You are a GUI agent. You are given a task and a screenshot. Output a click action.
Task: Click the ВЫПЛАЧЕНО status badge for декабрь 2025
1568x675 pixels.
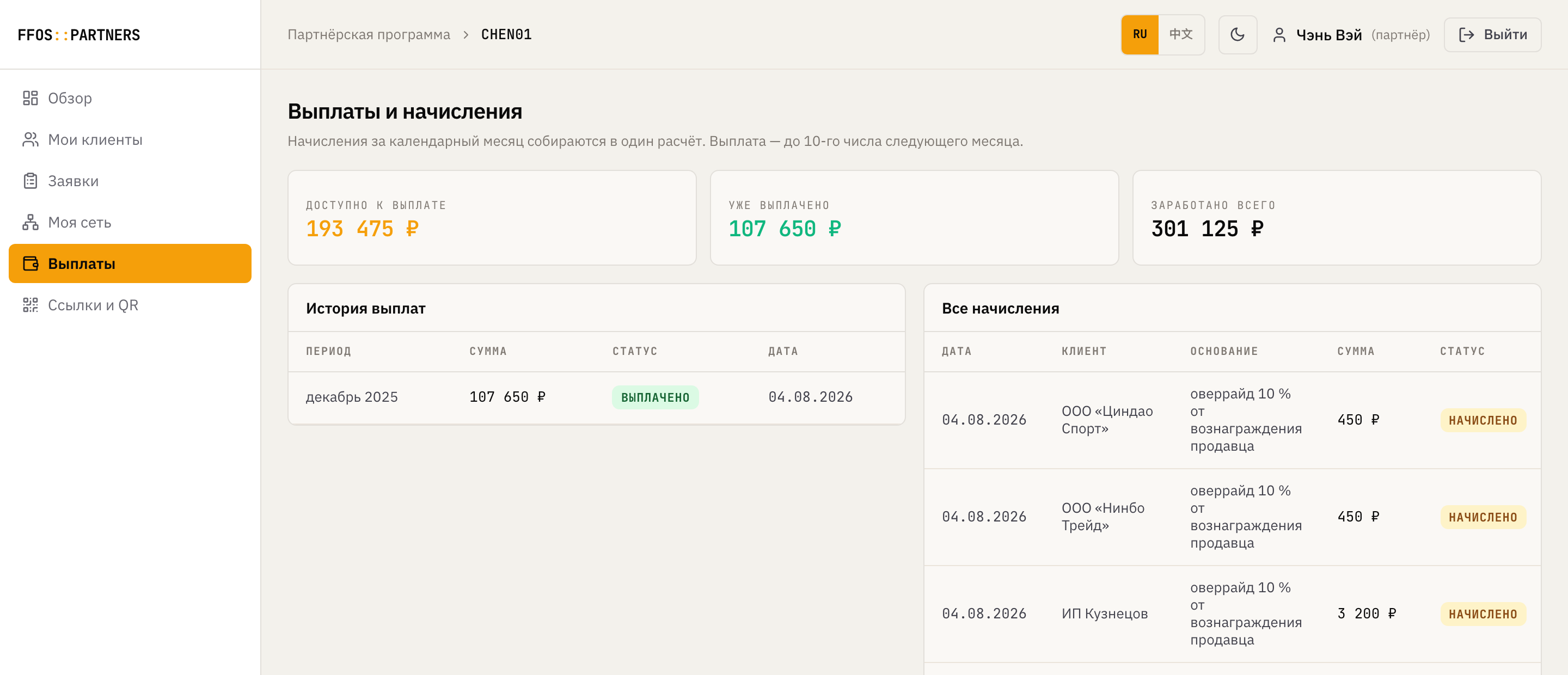coord(655,397)
